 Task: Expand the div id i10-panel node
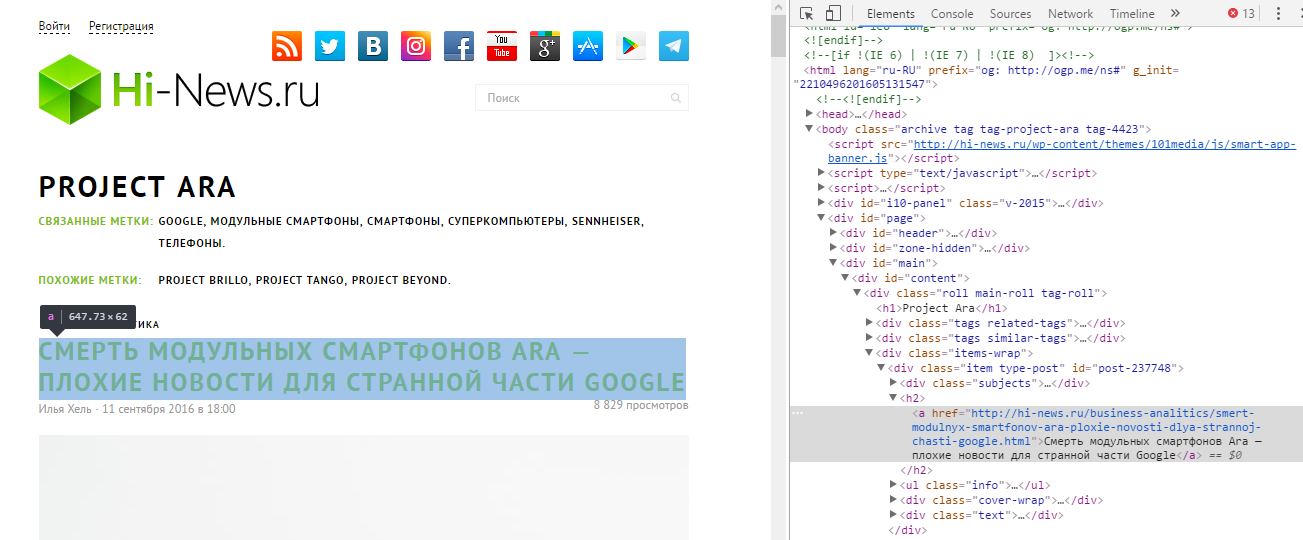pyautogui.click(x=822, y=203)
